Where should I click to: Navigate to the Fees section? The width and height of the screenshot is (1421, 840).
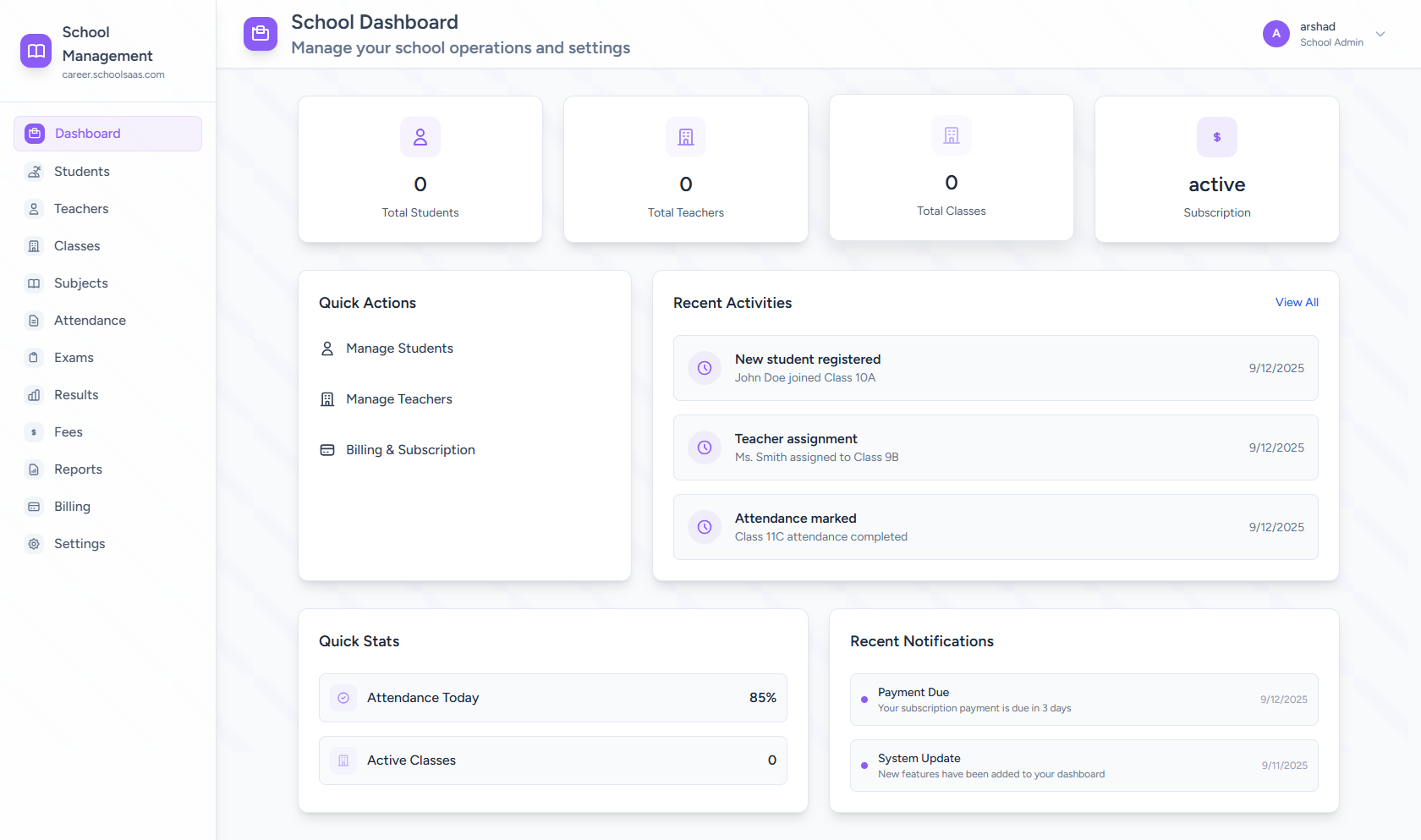tap(68, 432)
